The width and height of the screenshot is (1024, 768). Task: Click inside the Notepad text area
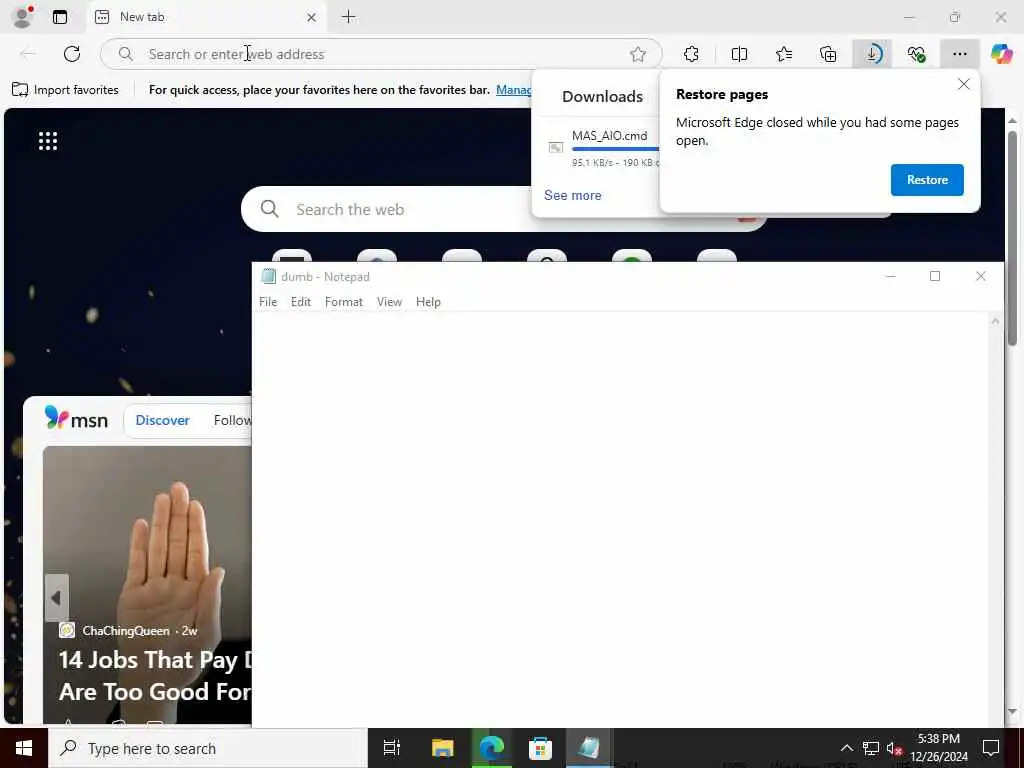pos(620,519)
